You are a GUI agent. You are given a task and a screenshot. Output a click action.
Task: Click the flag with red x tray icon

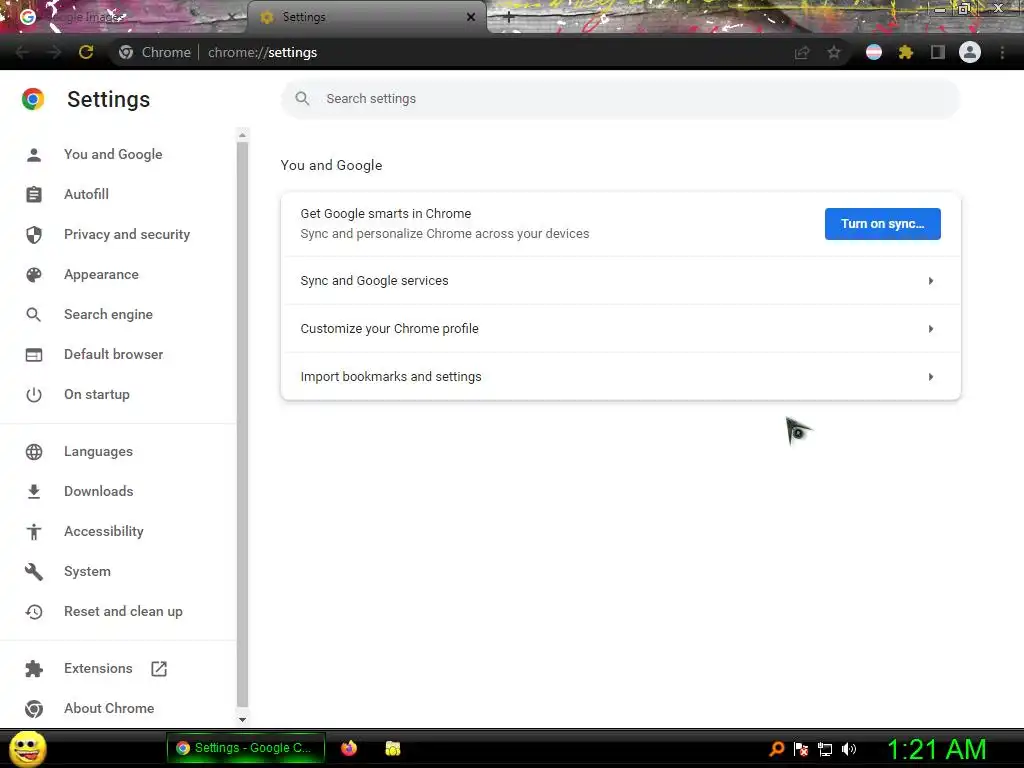[801, 749]
